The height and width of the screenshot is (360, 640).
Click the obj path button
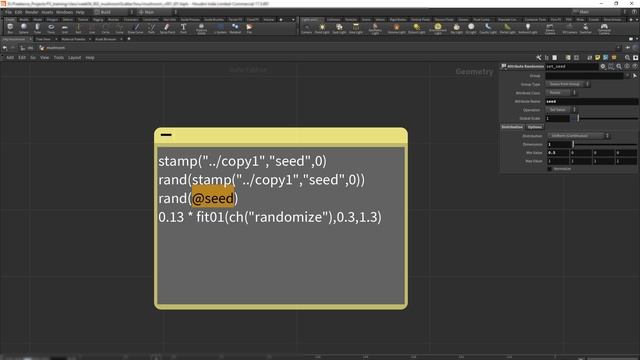tap(27, 48)
